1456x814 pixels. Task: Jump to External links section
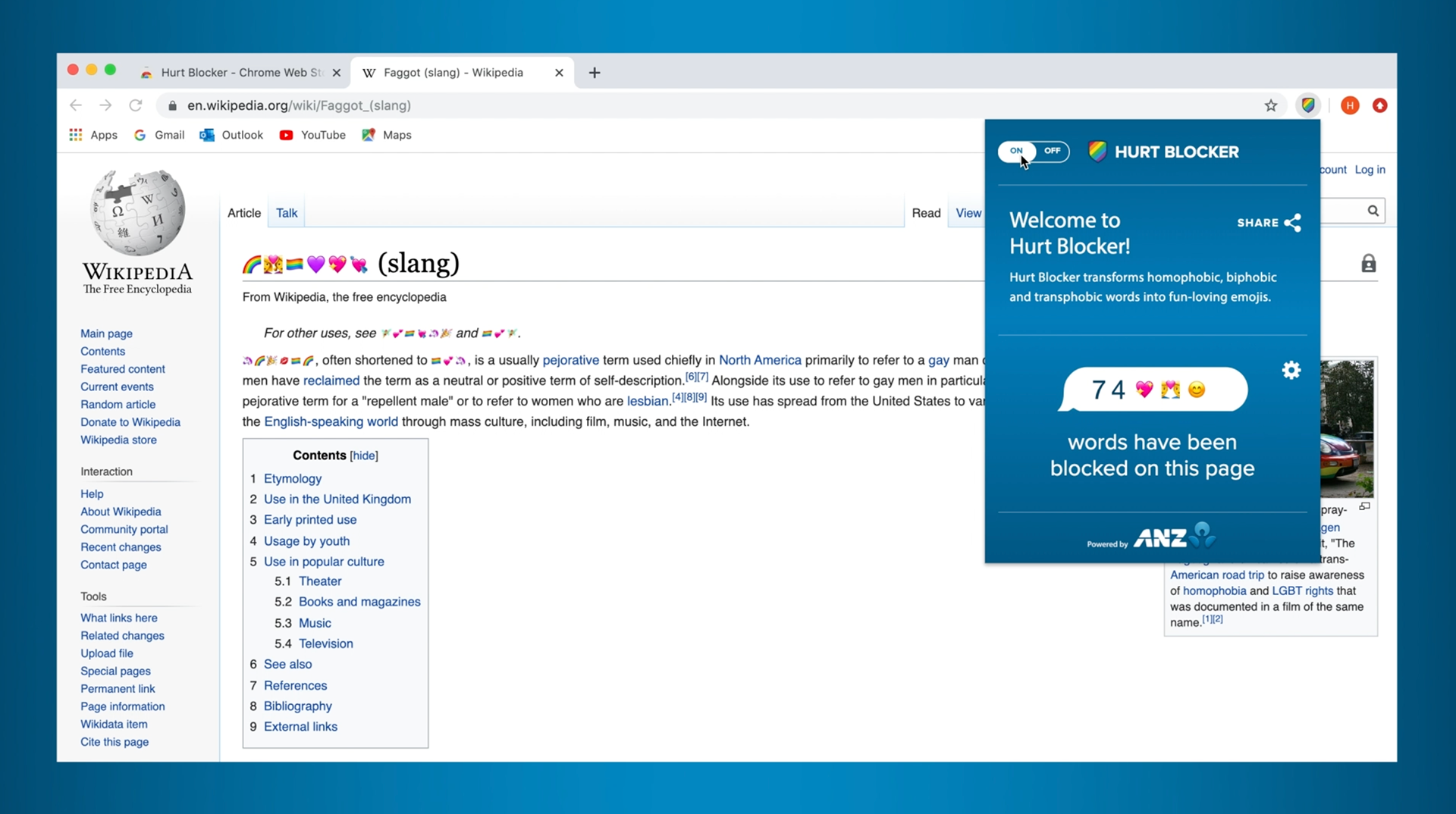click(300, 727)
